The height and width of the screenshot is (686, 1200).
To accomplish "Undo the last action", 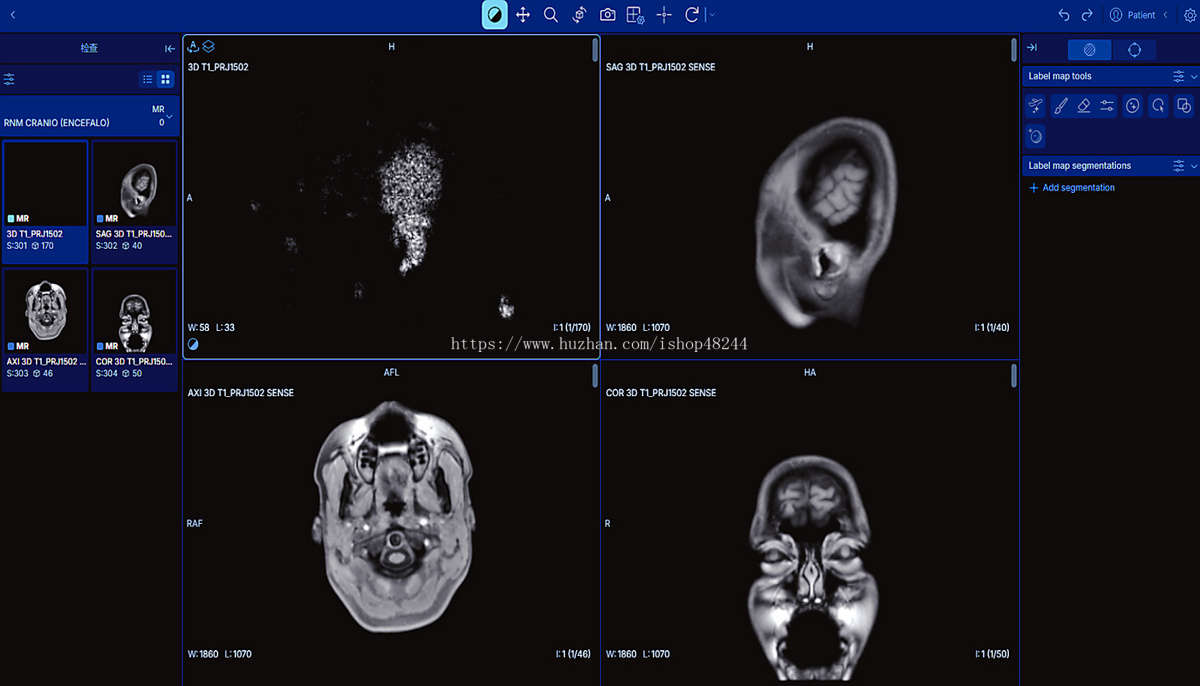I will click(x=1064, y=15).
